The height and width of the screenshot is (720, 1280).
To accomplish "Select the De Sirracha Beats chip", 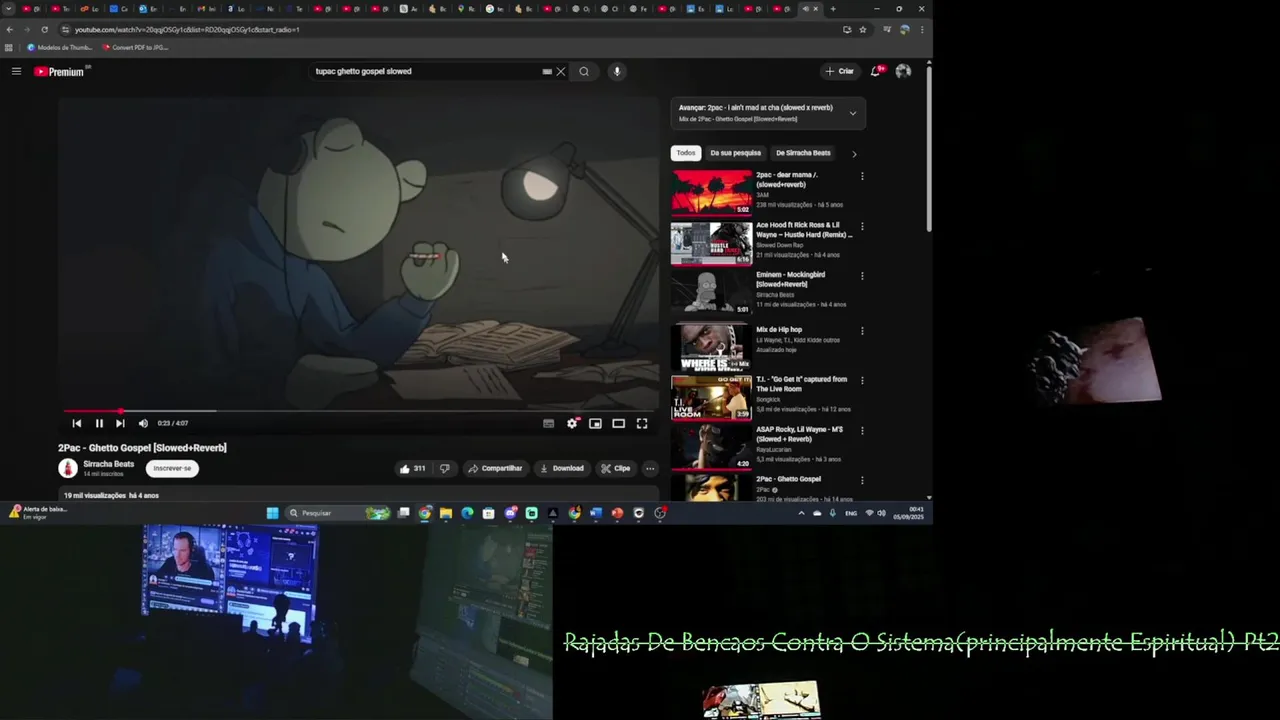I will pyautogui.click(x=803, y=153).
